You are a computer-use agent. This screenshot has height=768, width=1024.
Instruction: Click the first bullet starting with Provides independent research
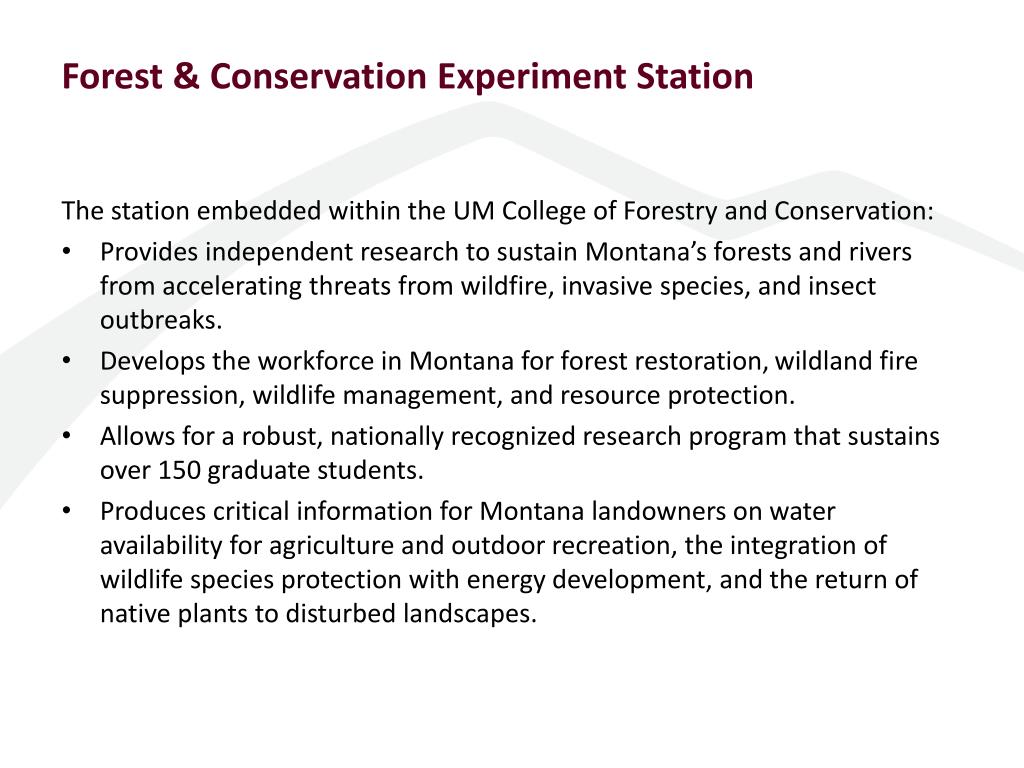tap(505, 286)
